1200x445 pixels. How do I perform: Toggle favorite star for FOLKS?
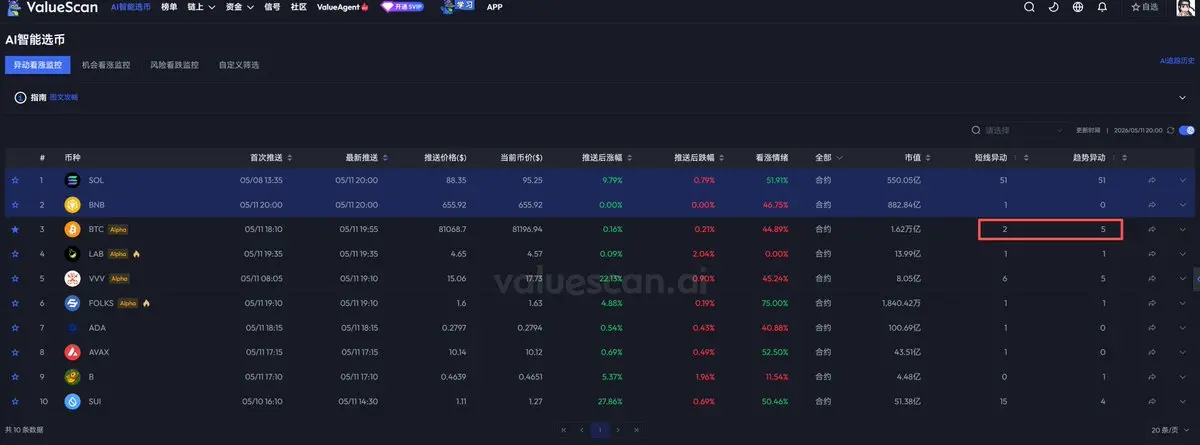[15, 303]
